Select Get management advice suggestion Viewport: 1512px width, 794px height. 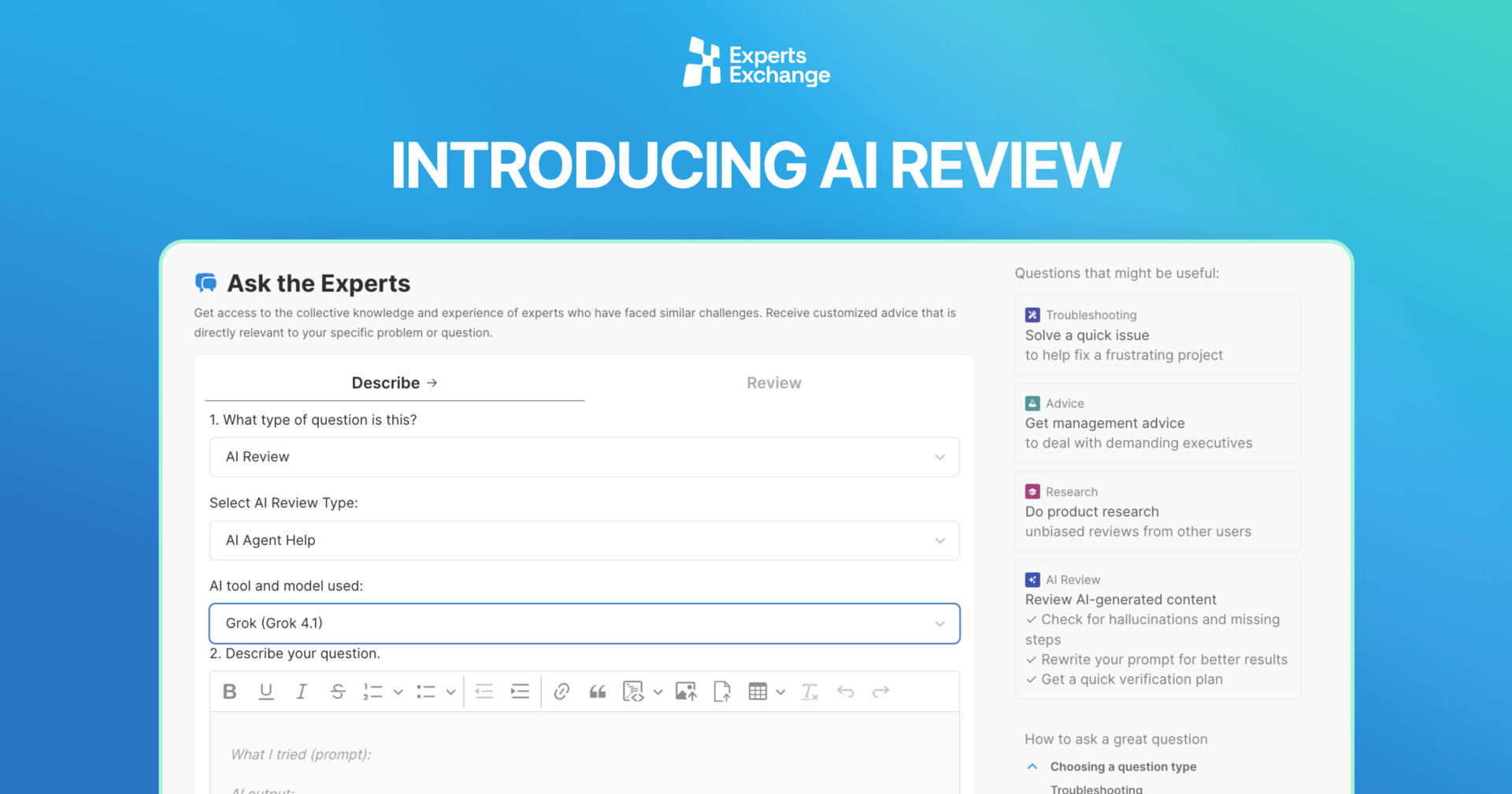[1158, 423]
